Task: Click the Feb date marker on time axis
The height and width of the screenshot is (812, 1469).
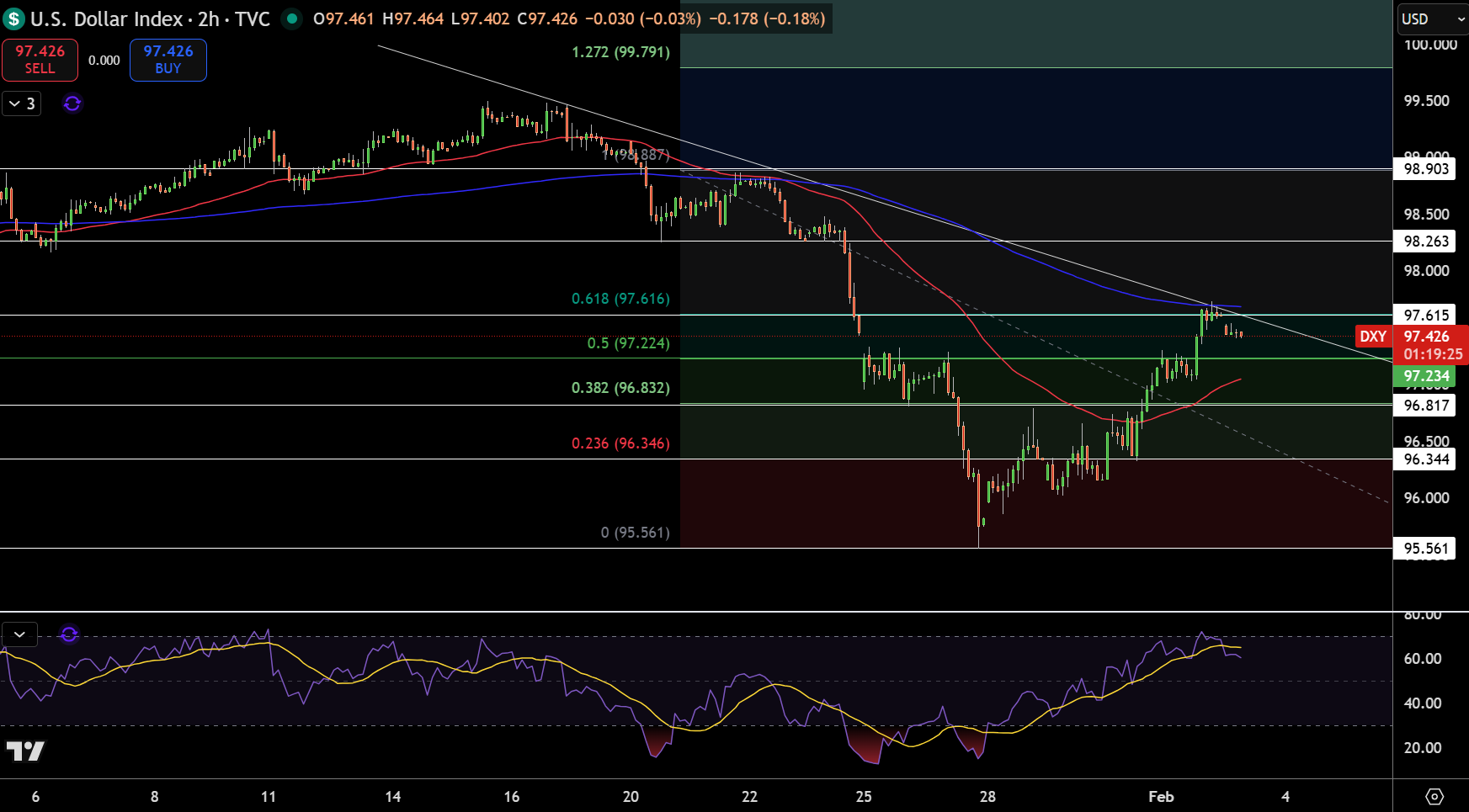Action: 1161,796
